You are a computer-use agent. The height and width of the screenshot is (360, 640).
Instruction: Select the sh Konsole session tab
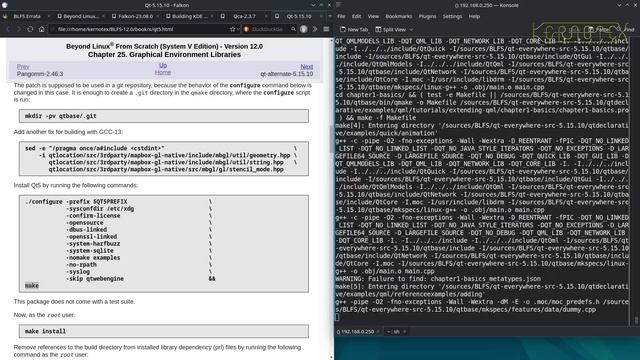[x=396, y=332]
